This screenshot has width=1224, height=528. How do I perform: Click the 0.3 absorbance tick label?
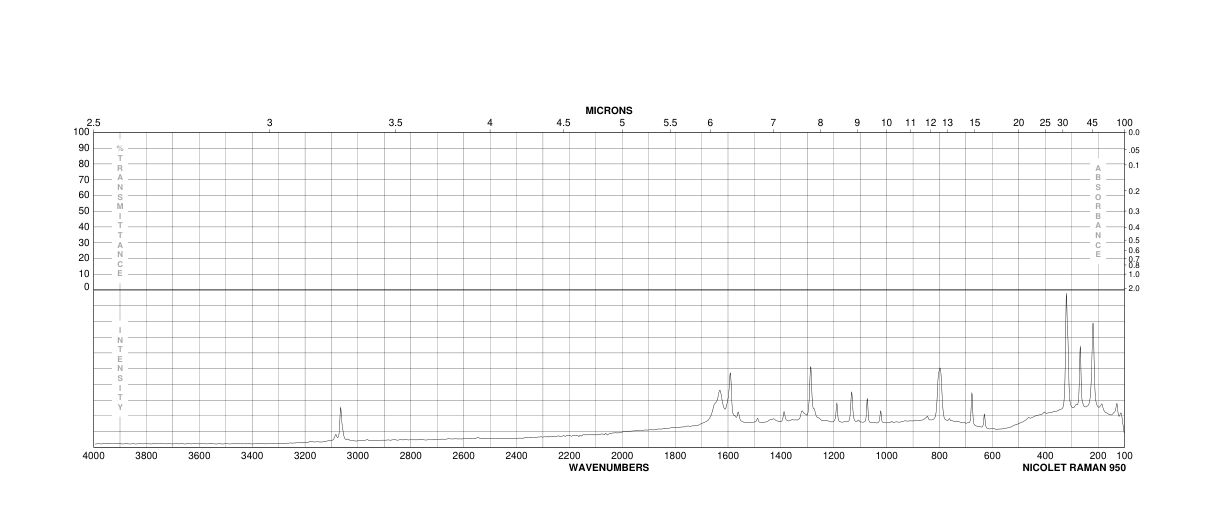pyautogui.click(x=1134, y=211)
